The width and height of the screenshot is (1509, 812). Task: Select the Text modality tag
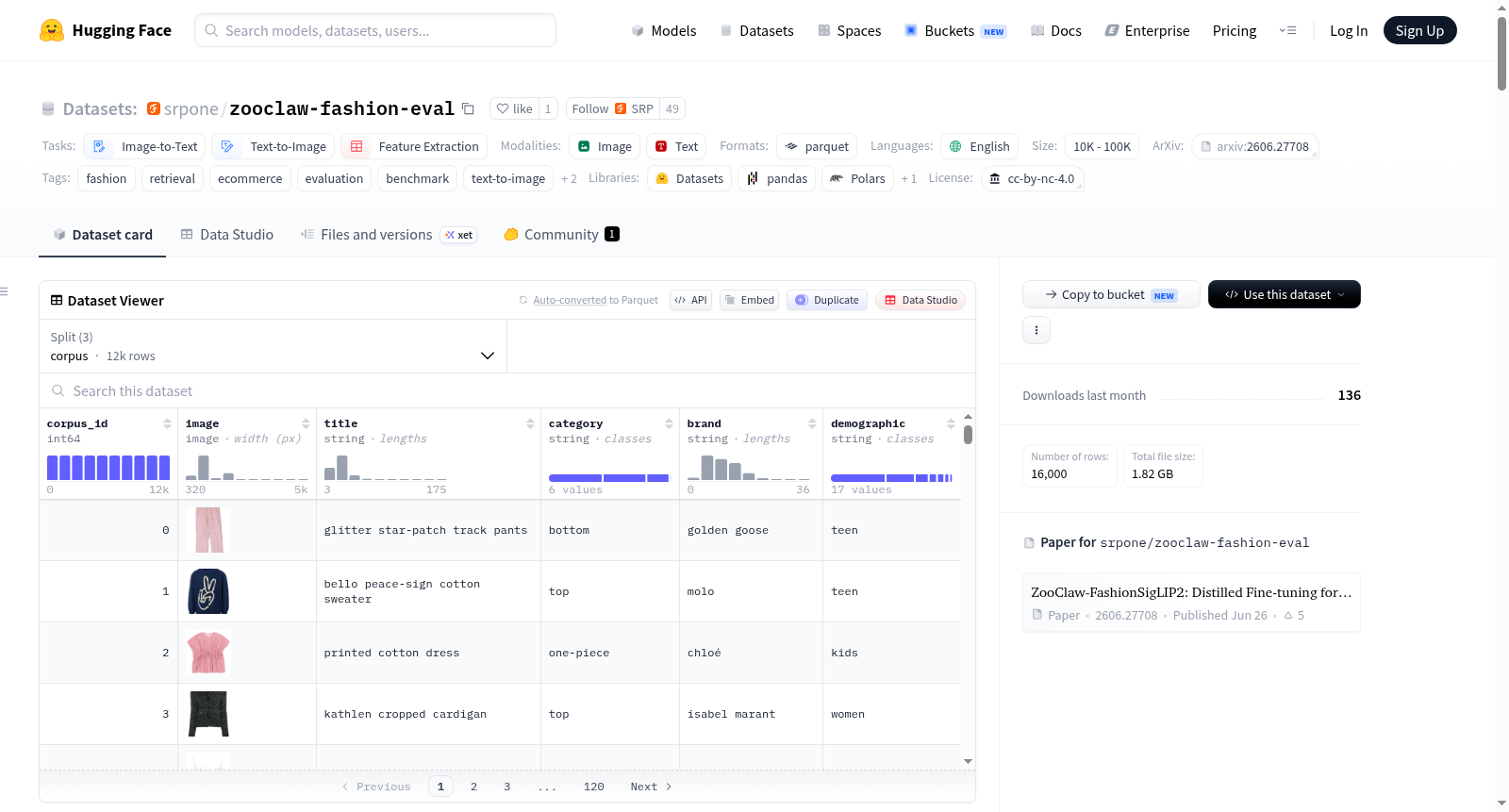pyautogui.click(x=676, y=146)
